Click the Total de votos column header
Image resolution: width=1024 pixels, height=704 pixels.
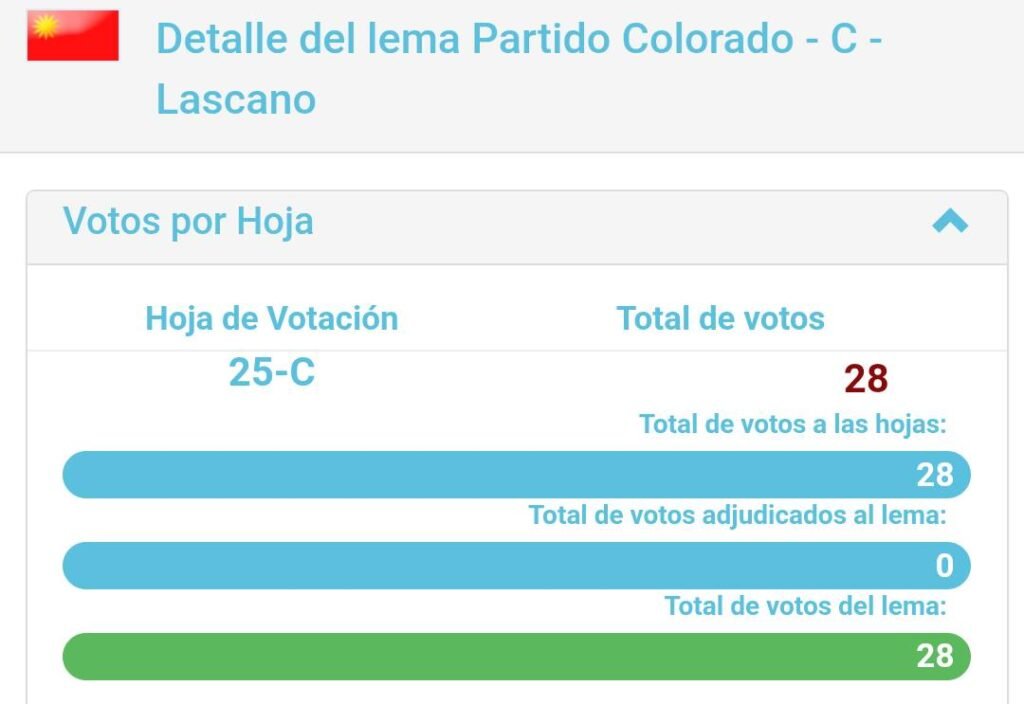(720, 319)
